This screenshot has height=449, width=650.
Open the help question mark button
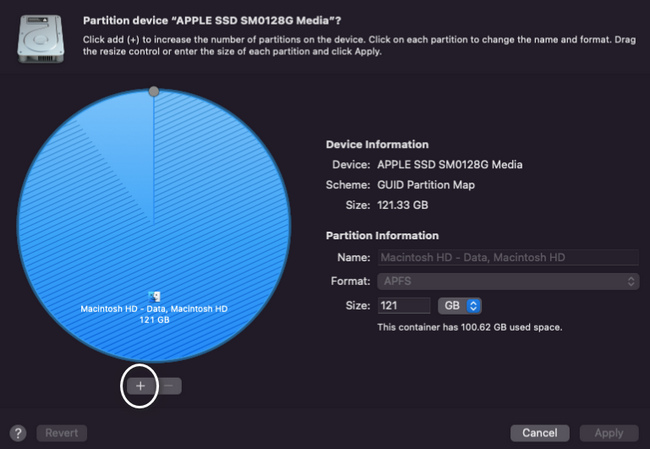point(18,433)
